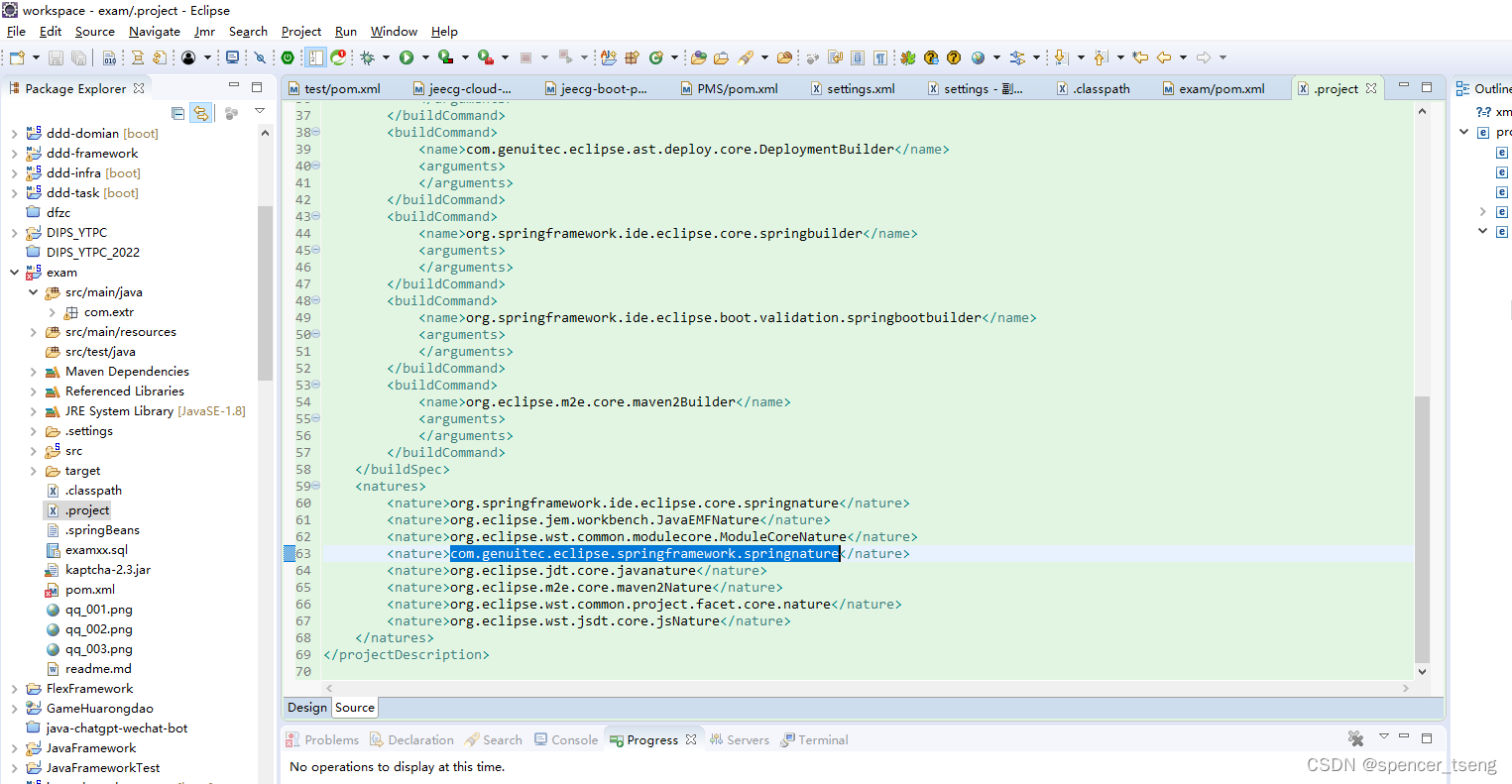This screenshot has width=1512, height=784.
Task: Click the green Spring Boot dashboard power icon
Action: point(288,57)
